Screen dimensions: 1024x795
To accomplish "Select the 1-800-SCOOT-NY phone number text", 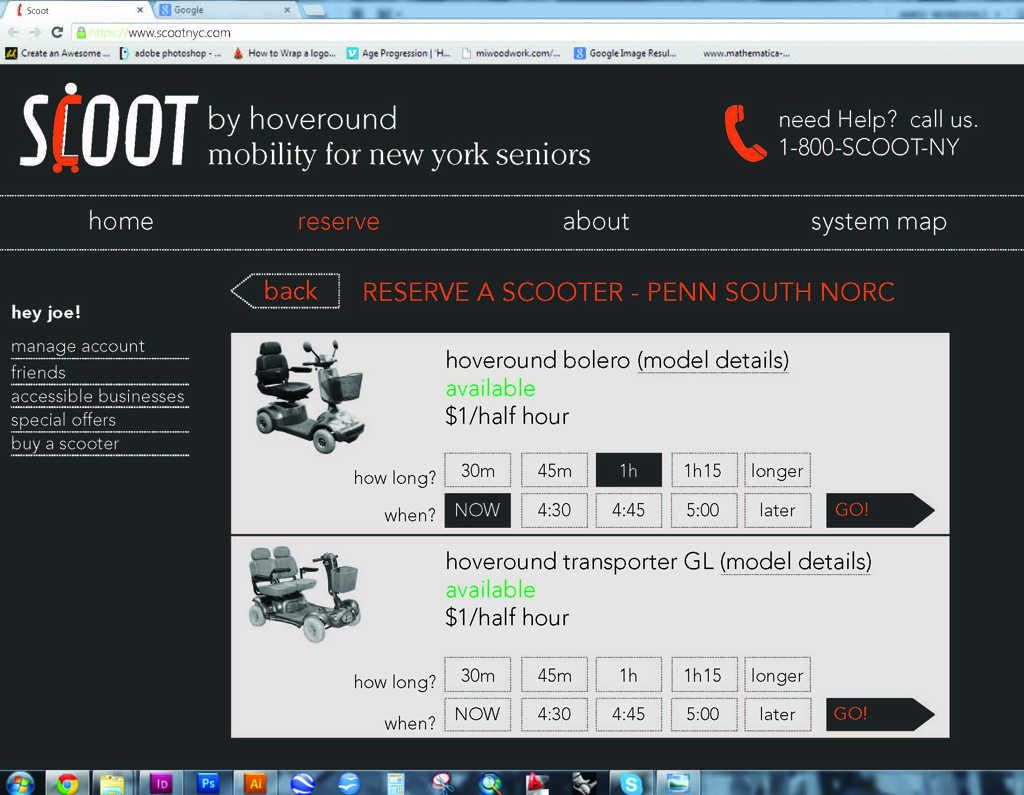I will tap(869, 148).
